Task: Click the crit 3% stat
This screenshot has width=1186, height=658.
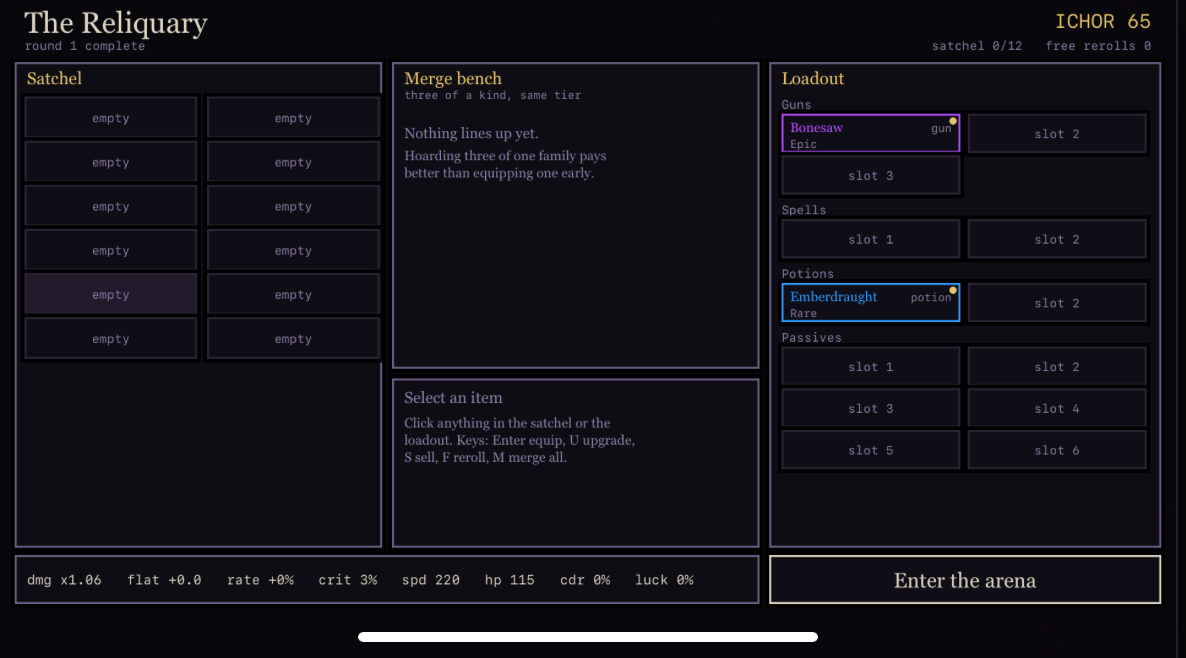Action: (x=347, y=580)
